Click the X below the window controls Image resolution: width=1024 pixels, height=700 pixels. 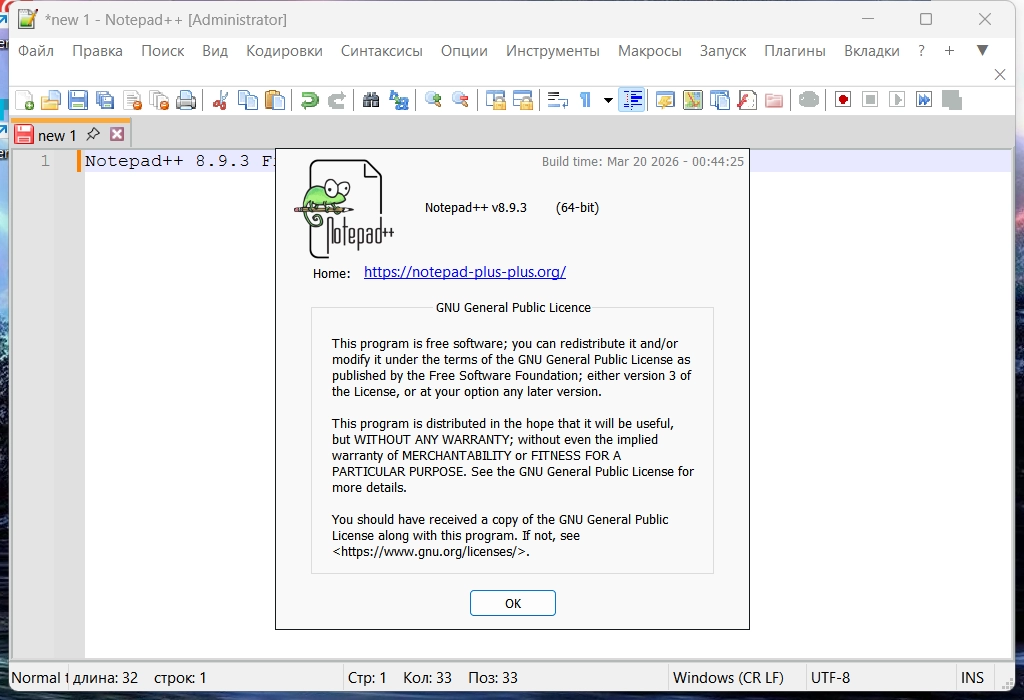(1000, 74)
